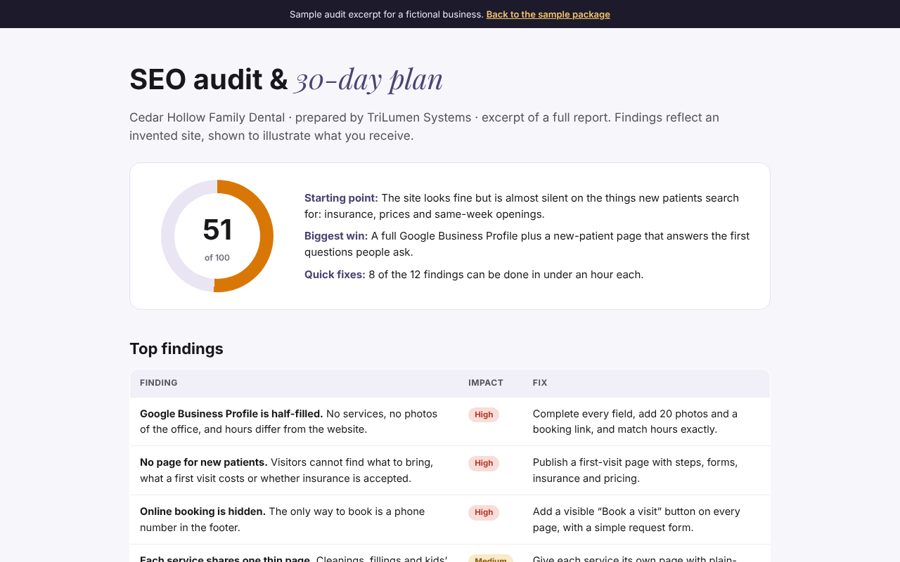
Task: Select the Starting point label
Action: coord(341,198)
